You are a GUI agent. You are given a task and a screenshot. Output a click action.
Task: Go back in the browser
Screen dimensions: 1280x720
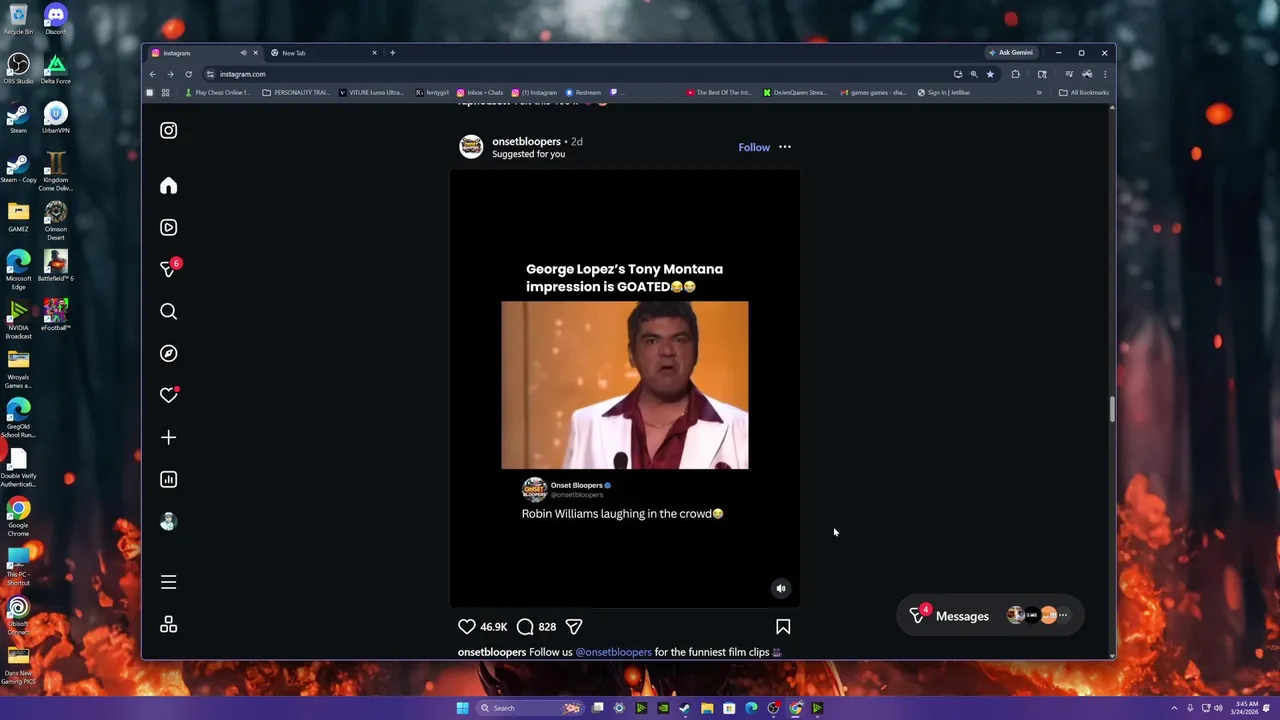click(x=153, y=74)
